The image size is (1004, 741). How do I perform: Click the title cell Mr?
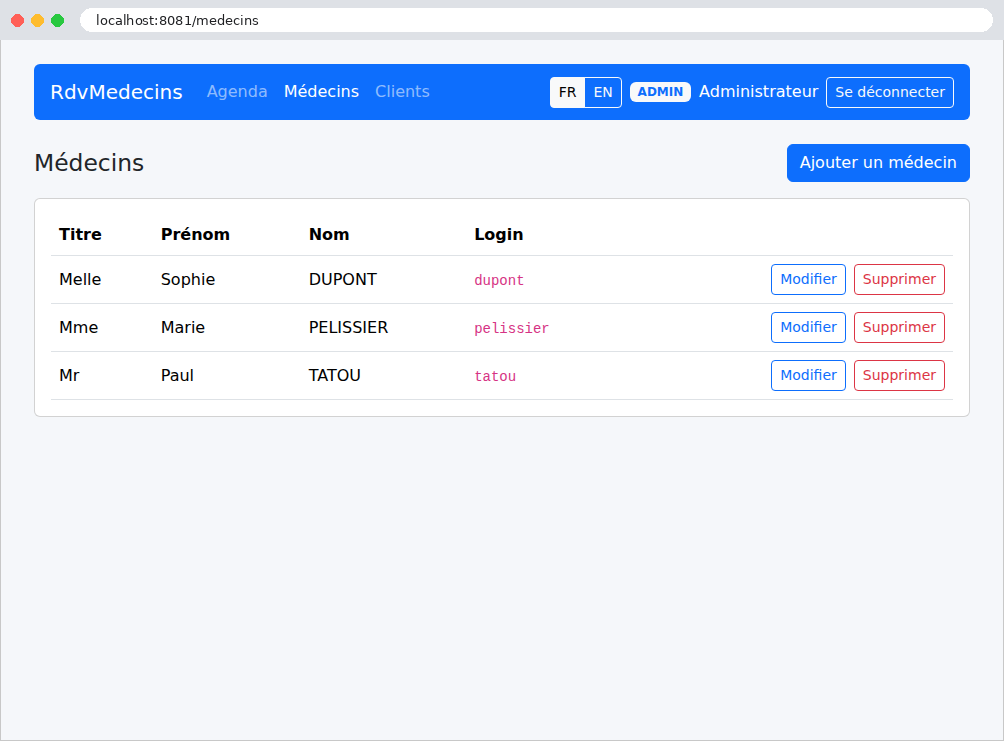(69, 375)
